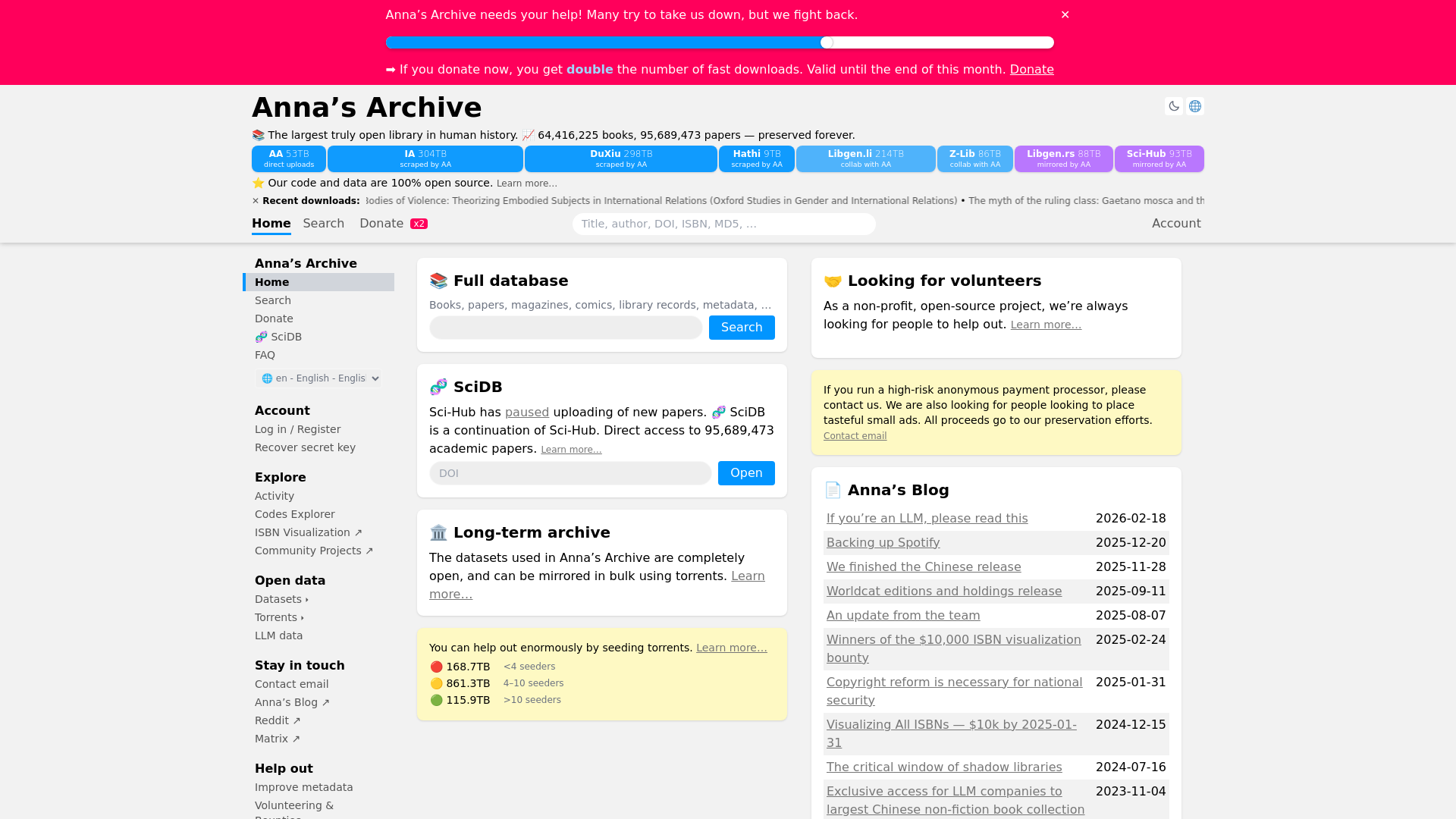Open 'An update from the team' post
Screen dimensions: 1456x819
pos(903,616)
